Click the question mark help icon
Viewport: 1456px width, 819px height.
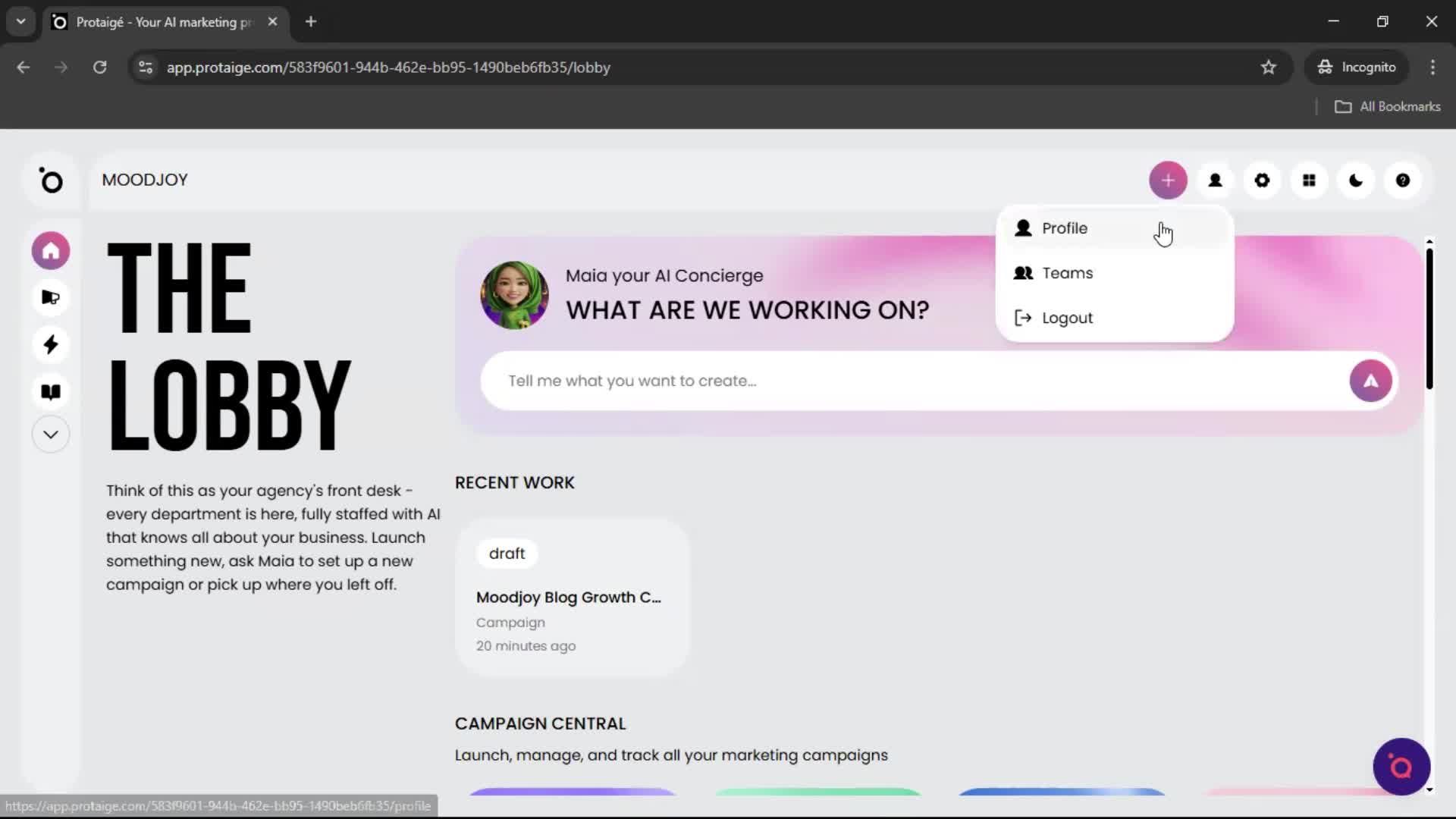[1402, 180]
